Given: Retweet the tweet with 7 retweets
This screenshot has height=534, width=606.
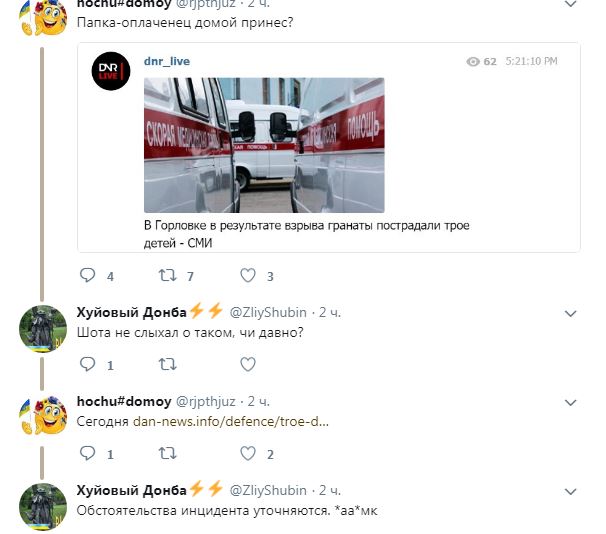Looking at the screenshot, I should click(x=167, y=275).
